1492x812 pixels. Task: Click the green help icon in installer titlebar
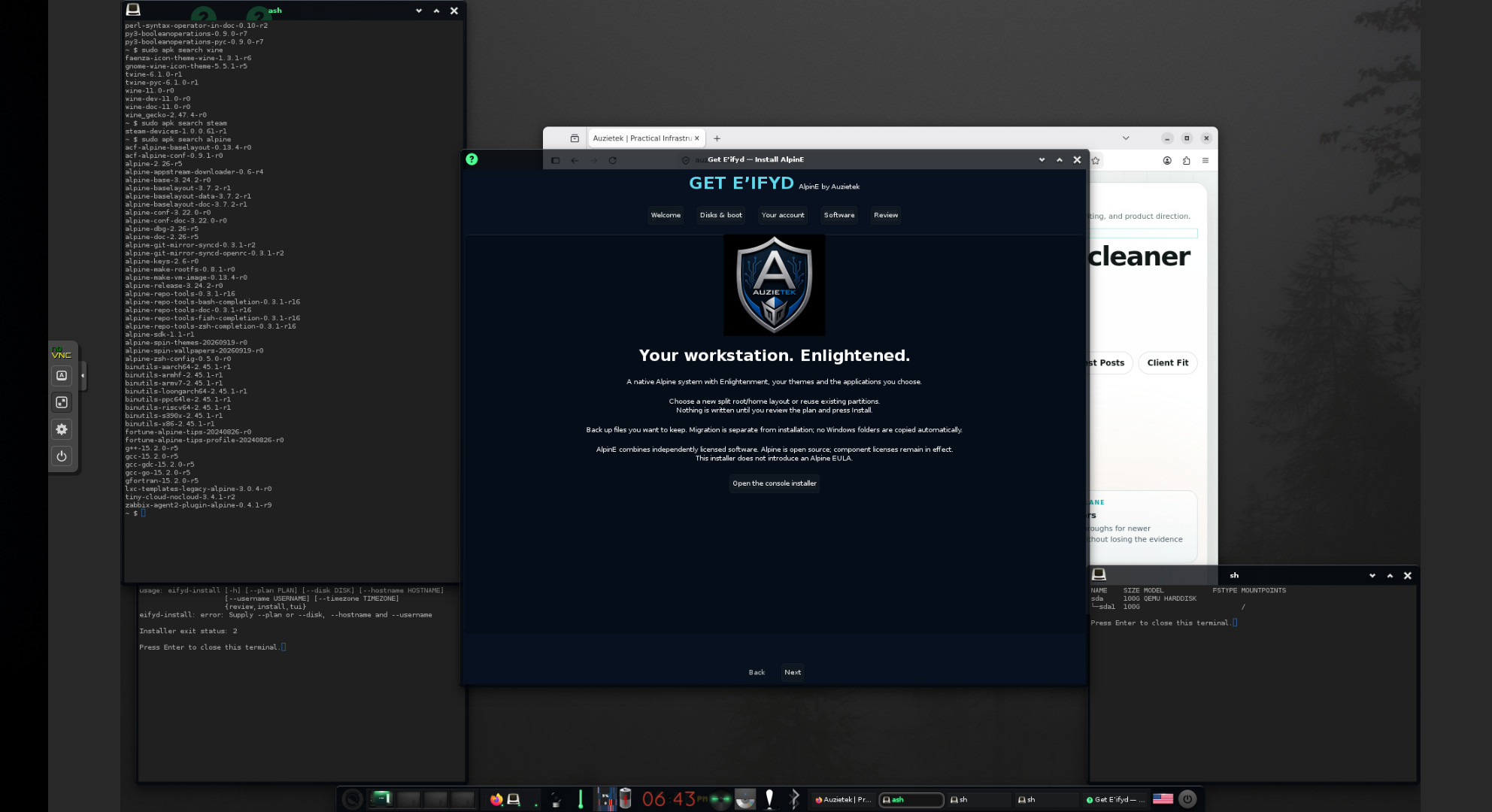tap(472, 159)
